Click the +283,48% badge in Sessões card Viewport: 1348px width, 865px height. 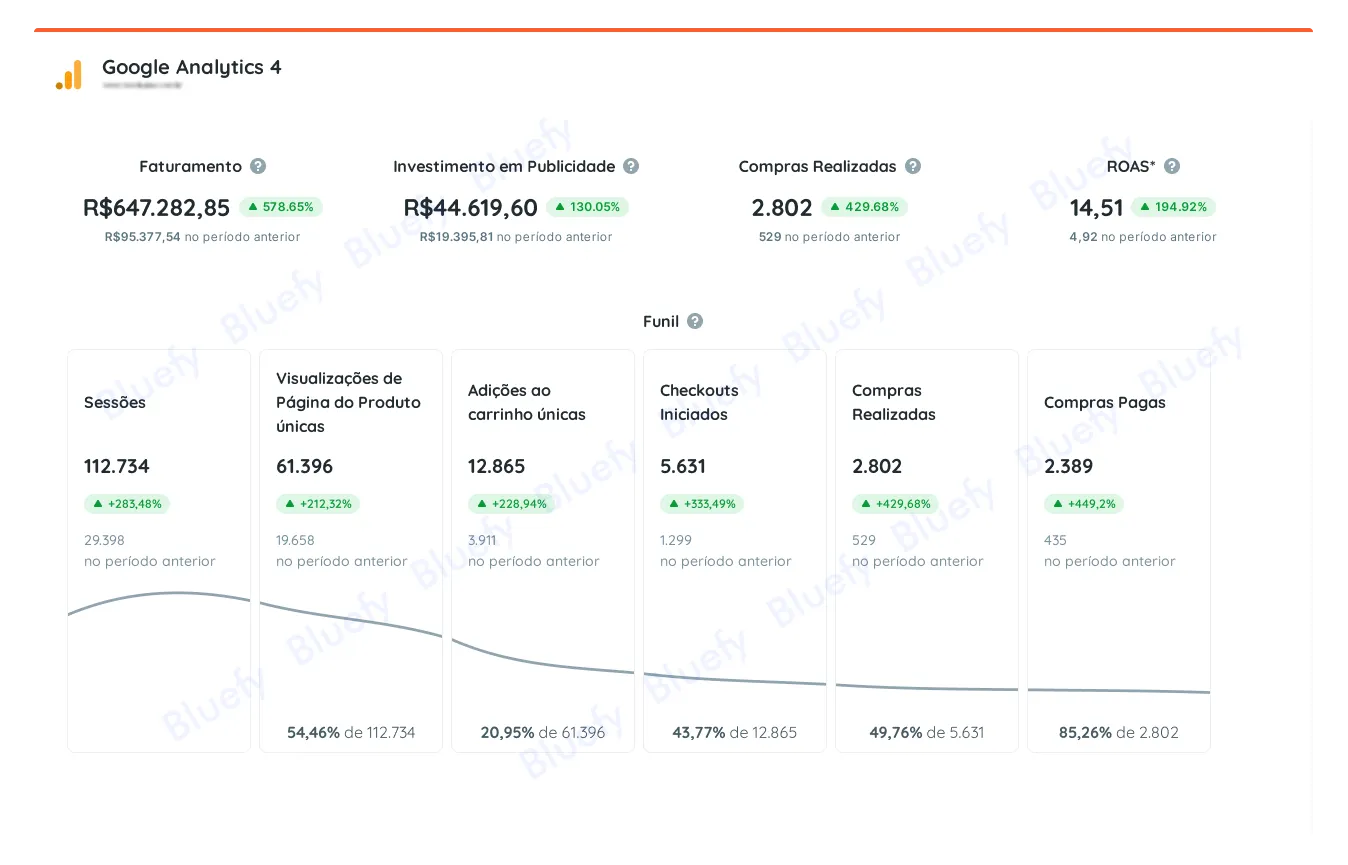click(127, 504)
